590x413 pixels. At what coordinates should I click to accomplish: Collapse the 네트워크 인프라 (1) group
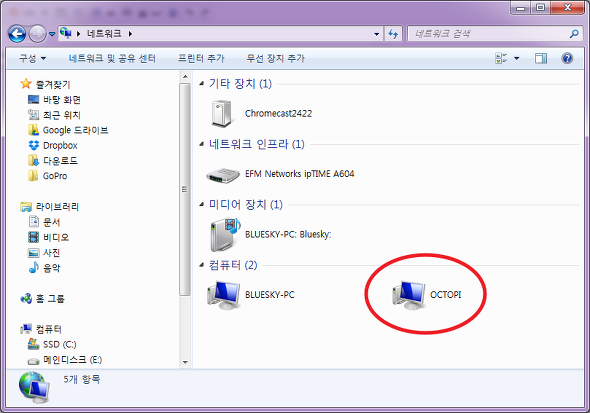click(202, 144)
